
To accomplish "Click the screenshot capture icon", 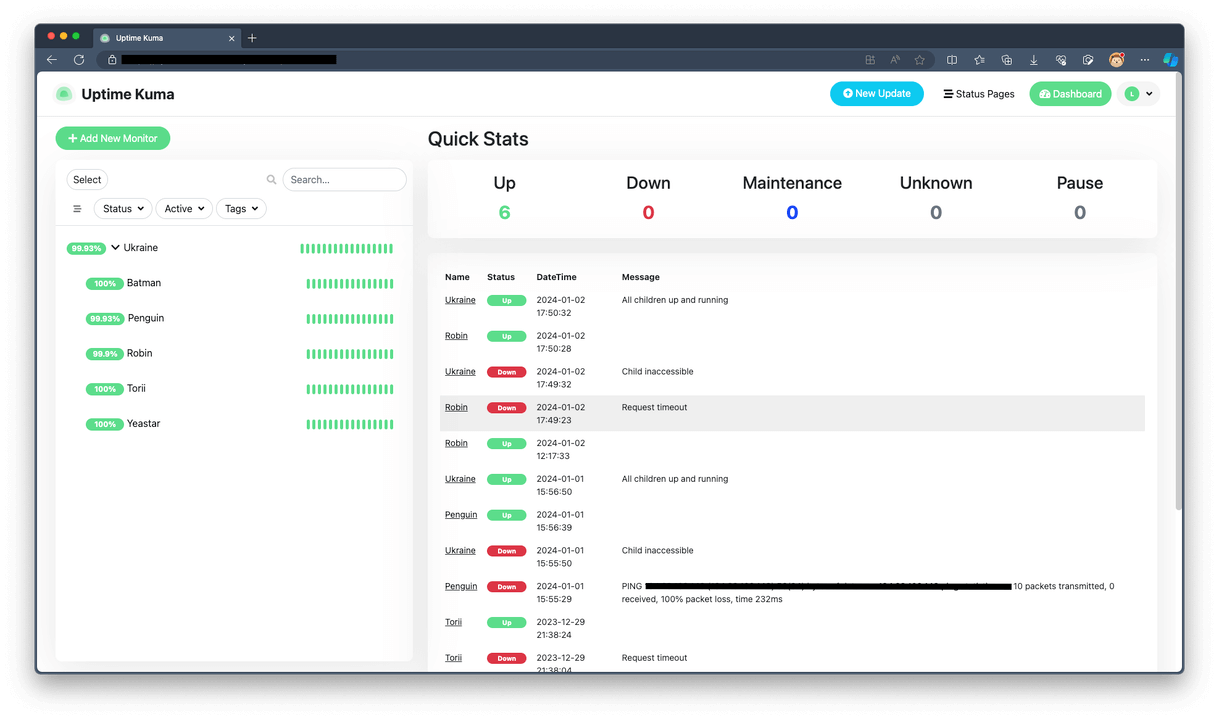I will tap(1088, 60).
